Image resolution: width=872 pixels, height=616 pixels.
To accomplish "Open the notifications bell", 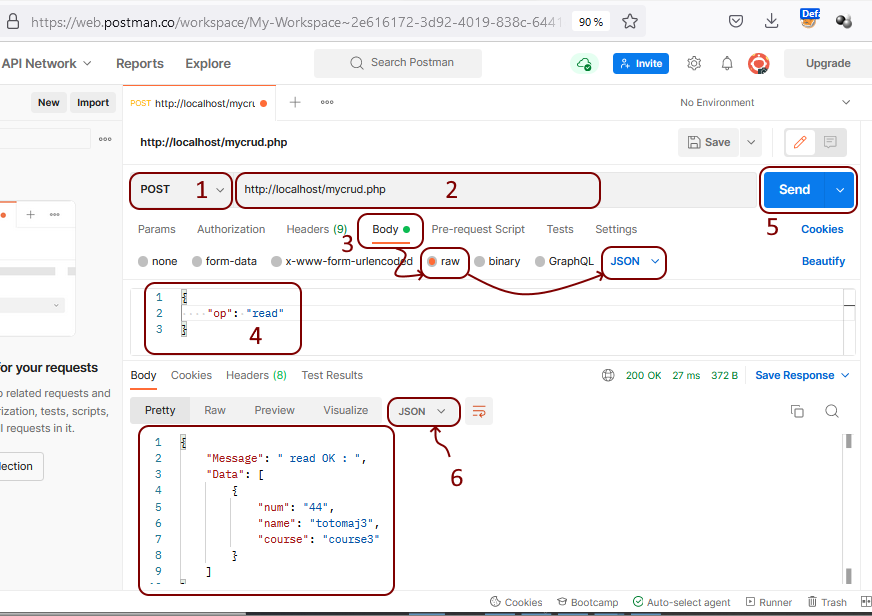I will pyautogui.click(x=727, y=63).
